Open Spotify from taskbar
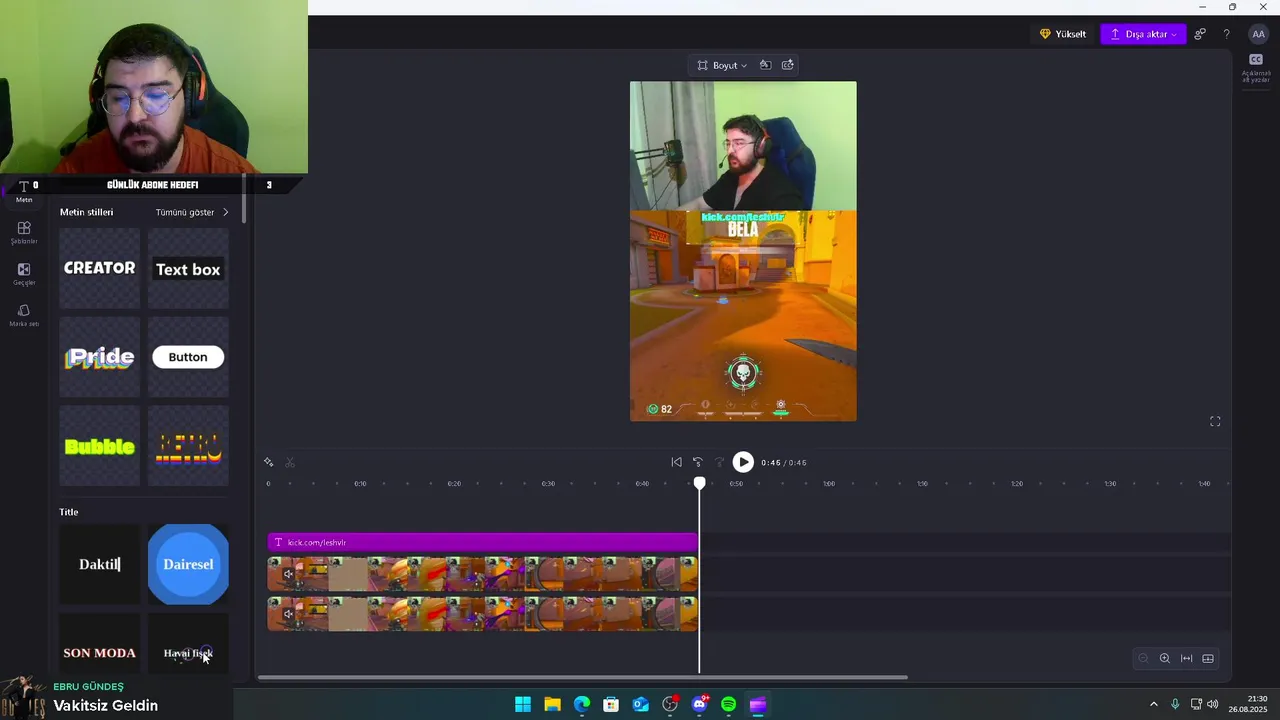1280x720 pixels. tap(728, 705)
